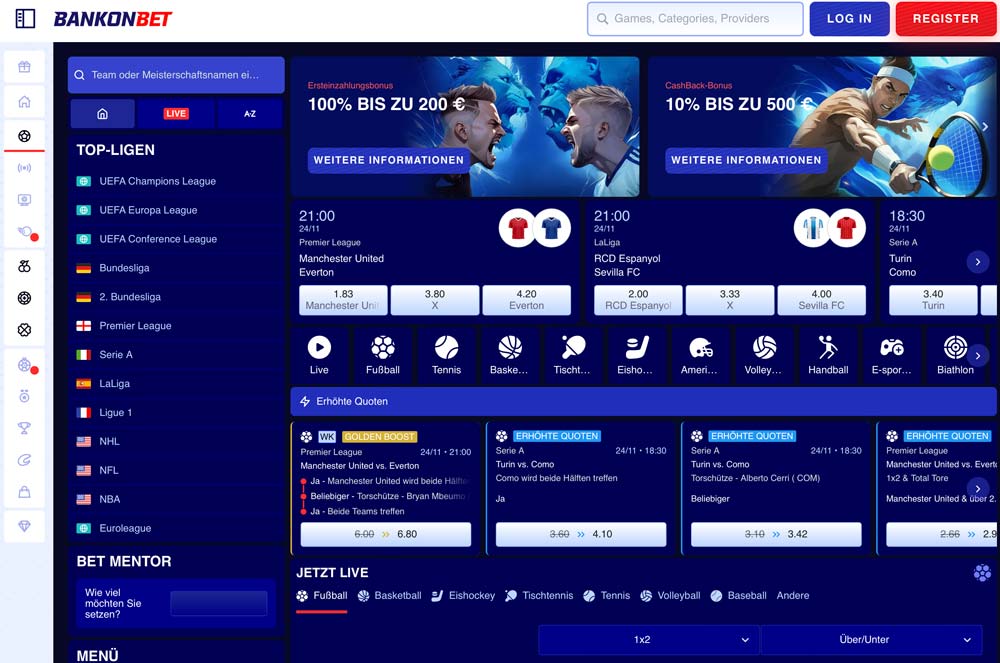Click the home icon in the left sidebar
The height and width of the screenshot is (663, 1000).
pos(24,101)
